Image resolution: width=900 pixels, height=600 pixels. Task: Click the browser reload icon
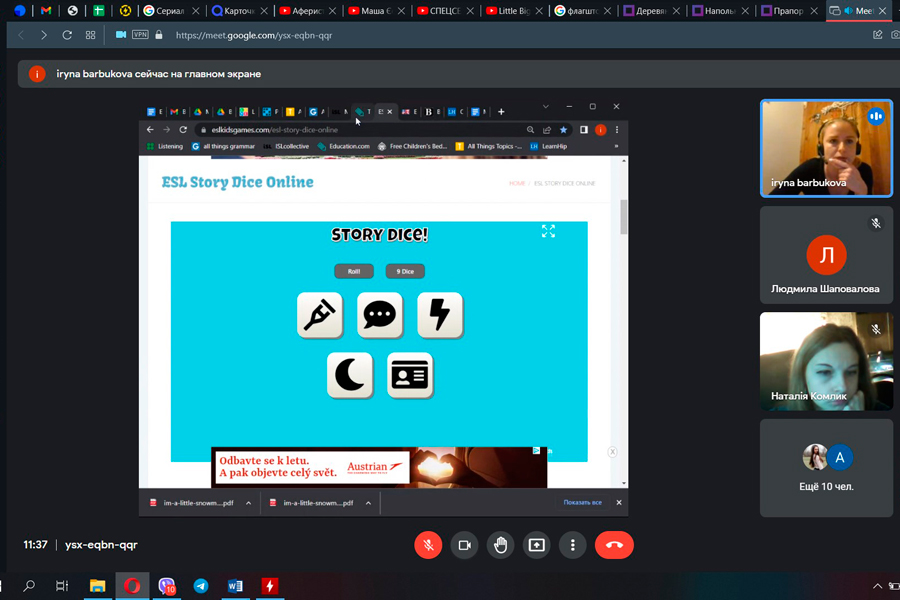click(x=67, y=35)
